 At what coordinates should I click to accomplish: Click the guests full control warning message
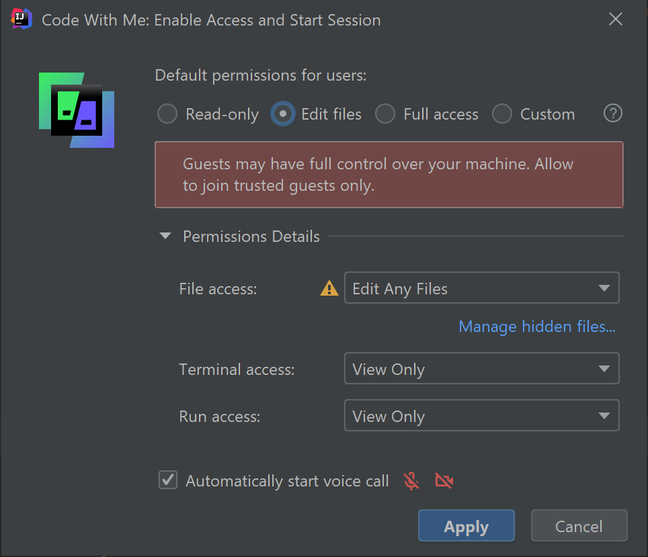point(389,174)
